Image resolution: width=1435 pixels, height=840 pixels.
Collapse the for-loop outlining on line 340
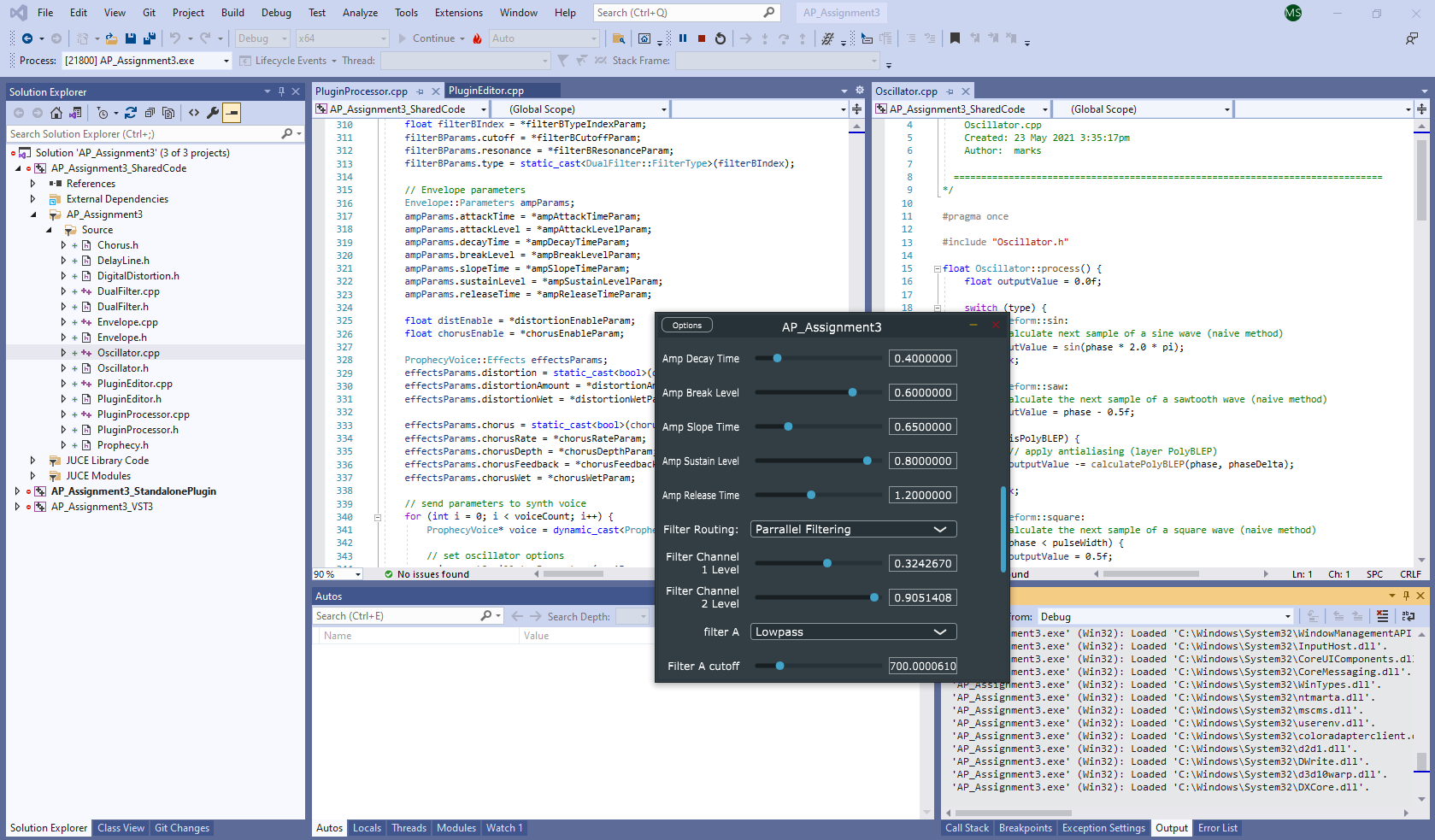click(x=377, y=517)
